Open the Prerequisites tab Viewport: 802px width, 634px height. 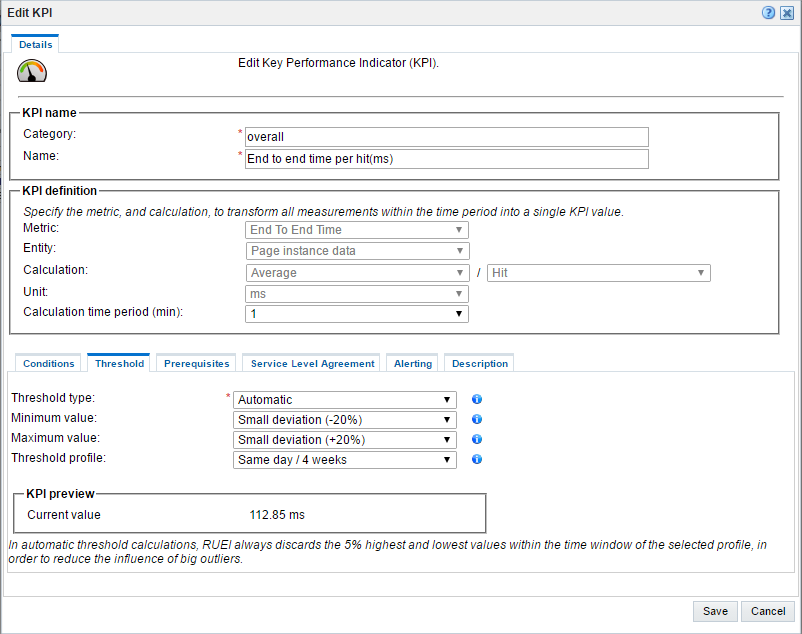coord(196,364)
